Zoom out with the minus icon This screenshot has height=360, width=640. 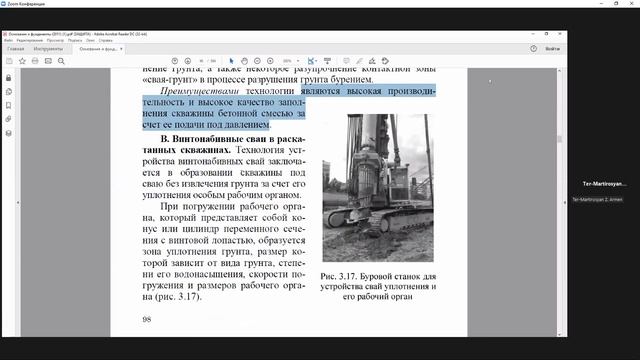[x=257, y=61]
